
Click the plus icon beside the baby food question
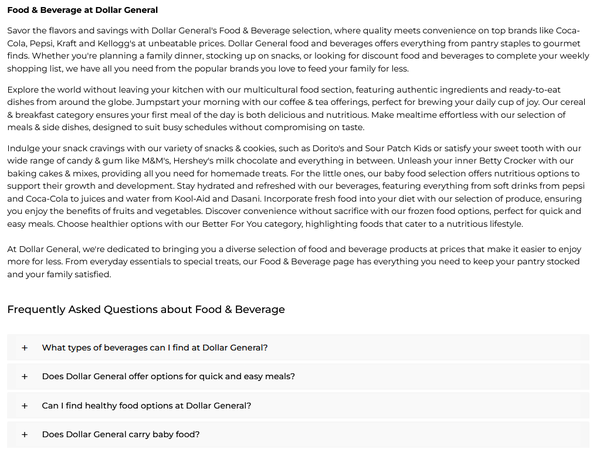tap(24, 435)
